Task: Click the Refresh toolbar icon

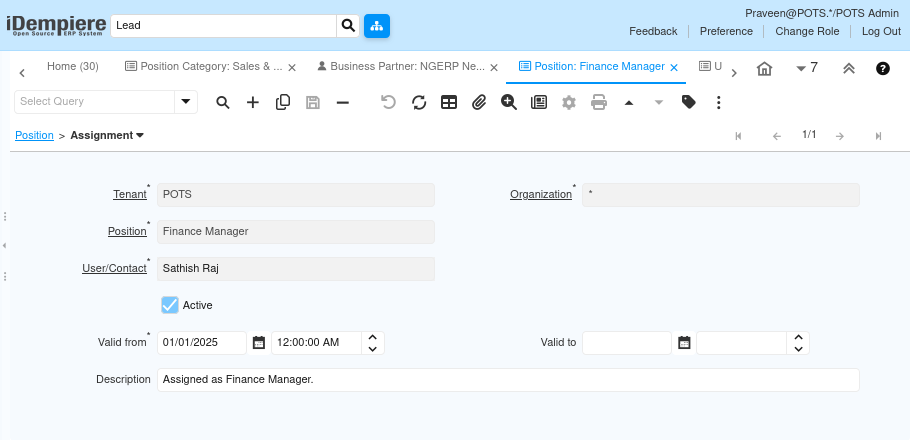Action: point(419,103)
